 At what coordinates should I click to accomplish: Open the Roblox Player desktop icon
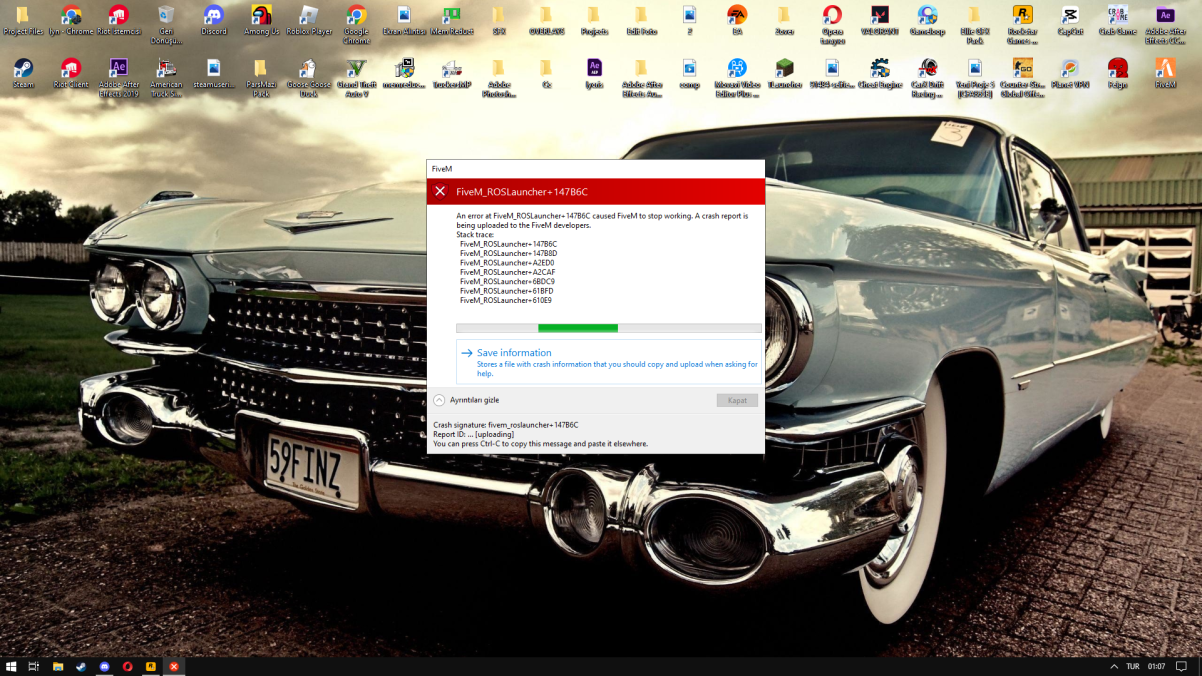point(309,20)
